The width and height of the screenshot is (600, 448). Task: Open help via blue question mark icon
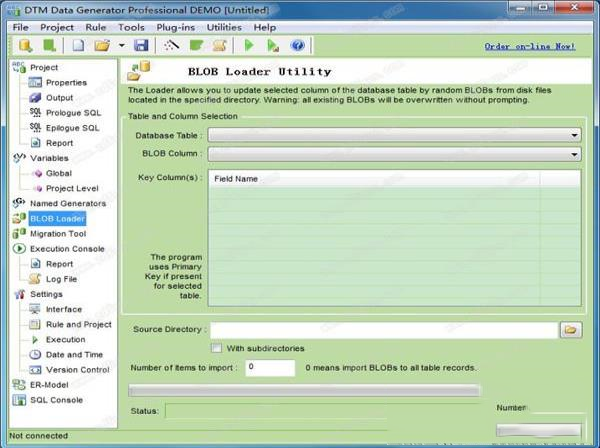tap(297, 46)
